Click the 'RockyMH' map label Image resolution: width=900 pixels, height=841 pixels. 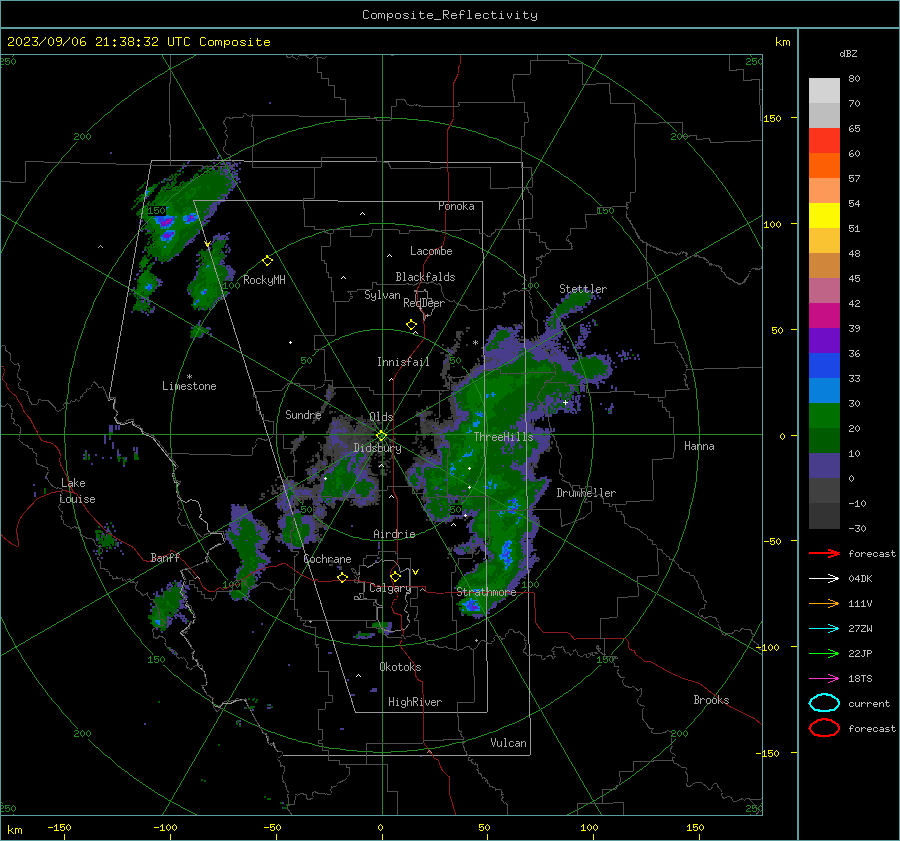point(264,280)
